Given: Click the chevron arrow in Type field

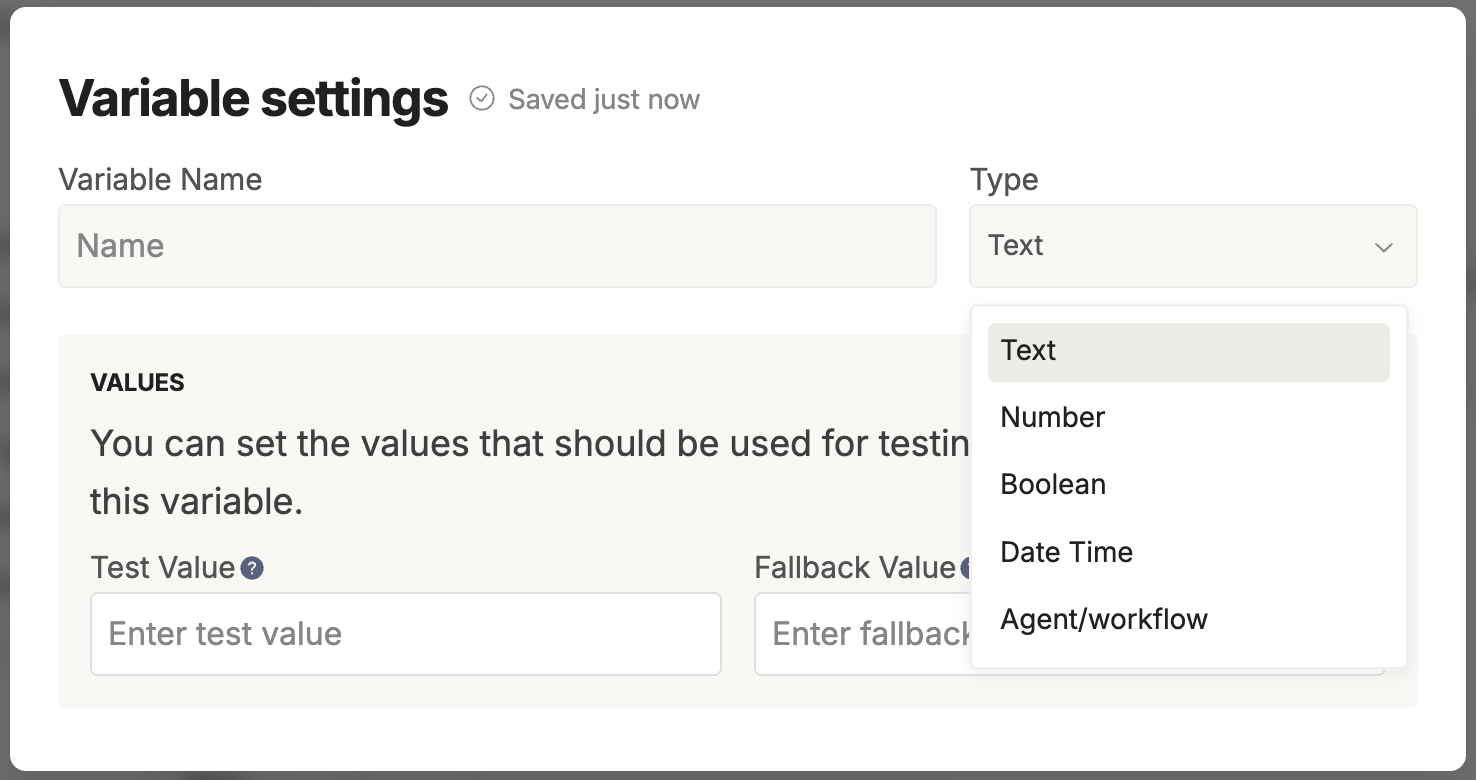Looking at the screenshot, I should point(1384,247).
